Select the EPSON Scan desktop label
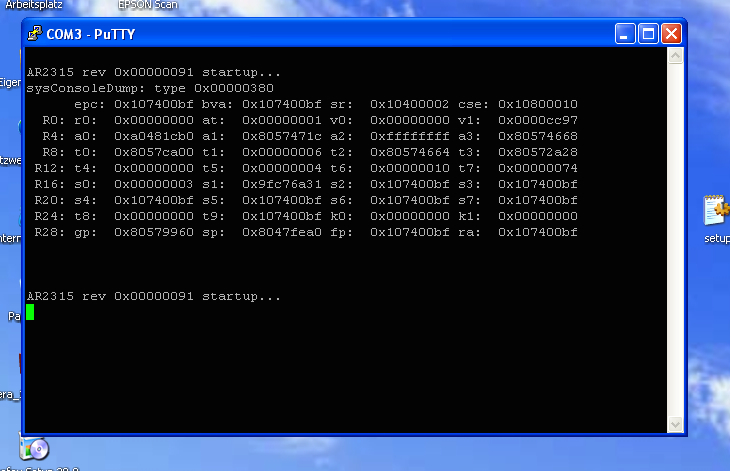Image resolution: width=731 pixels, height=471 pixels. tap(148, 5)
